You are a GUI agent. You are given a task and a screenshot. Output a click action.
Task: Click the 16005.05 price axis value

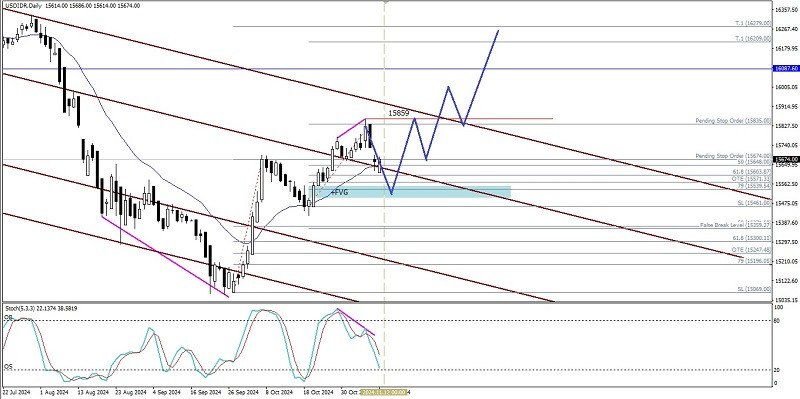pos(786,87)
